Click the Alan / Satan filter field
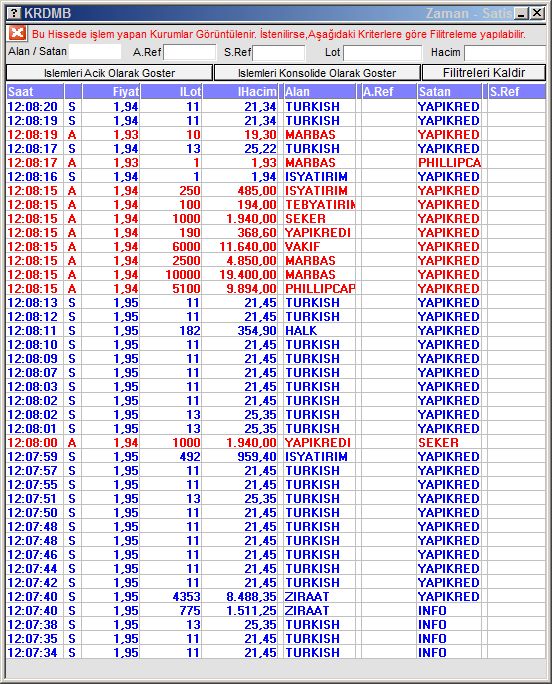The image size is (552, 684). point(95,52)
